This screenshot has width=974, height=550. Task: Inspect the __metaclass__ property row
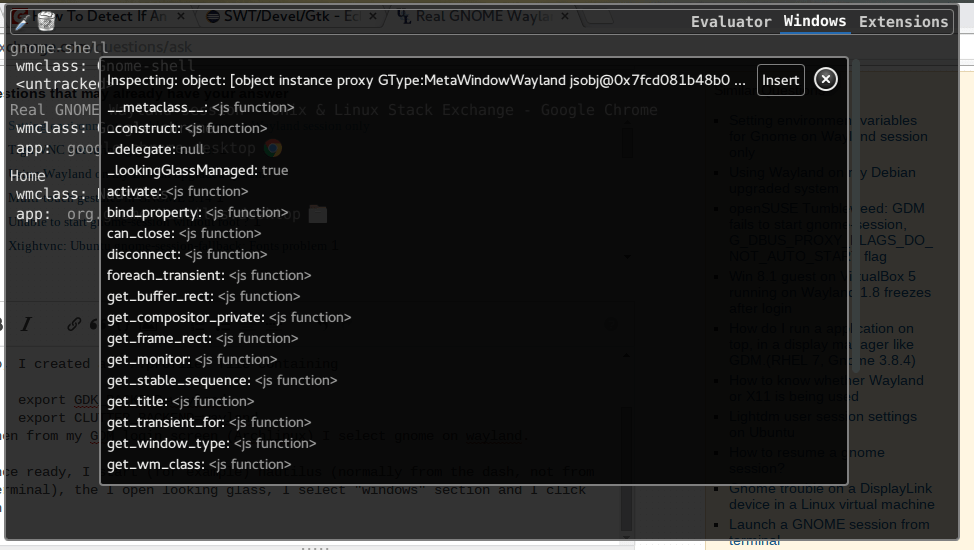(201, 108)
